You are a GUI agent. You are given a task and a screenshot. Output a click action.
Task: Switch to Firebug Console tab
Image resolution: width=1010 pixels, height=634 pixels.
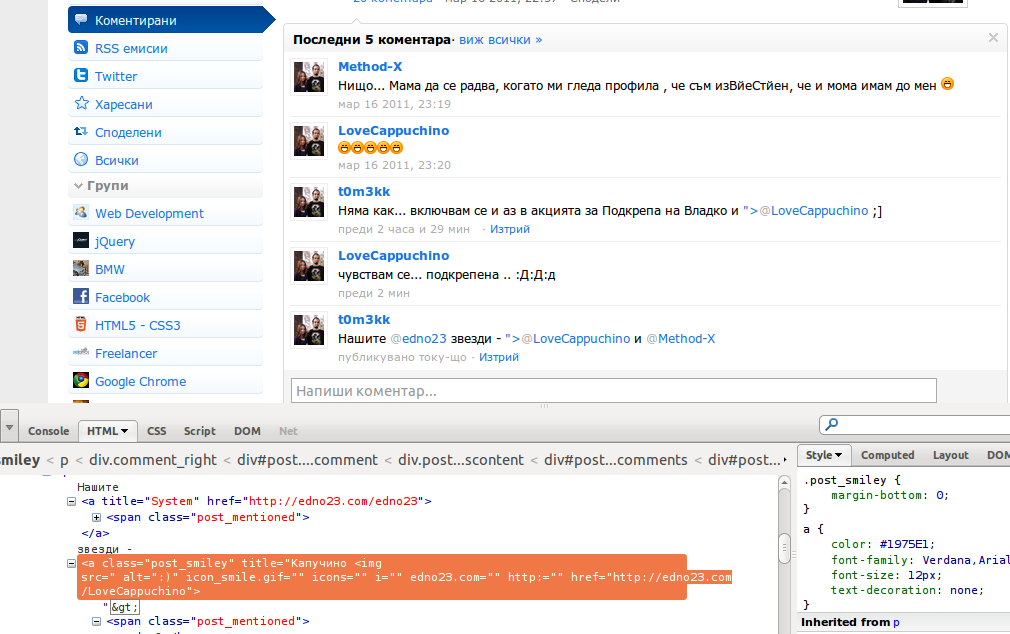point(48,431)
